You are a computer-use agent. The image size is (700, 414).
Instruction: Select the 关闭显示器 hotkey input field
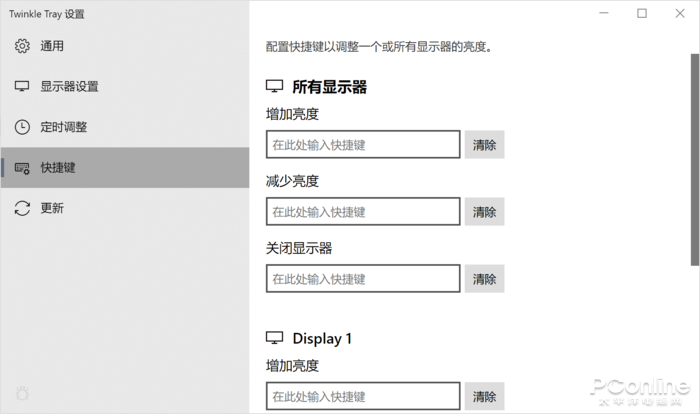(x=363, y=279)
